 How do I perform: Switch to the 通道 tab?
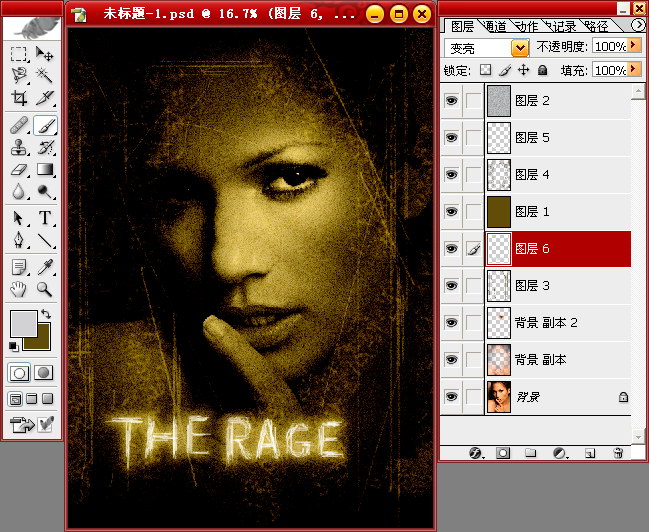pos(495,26)
